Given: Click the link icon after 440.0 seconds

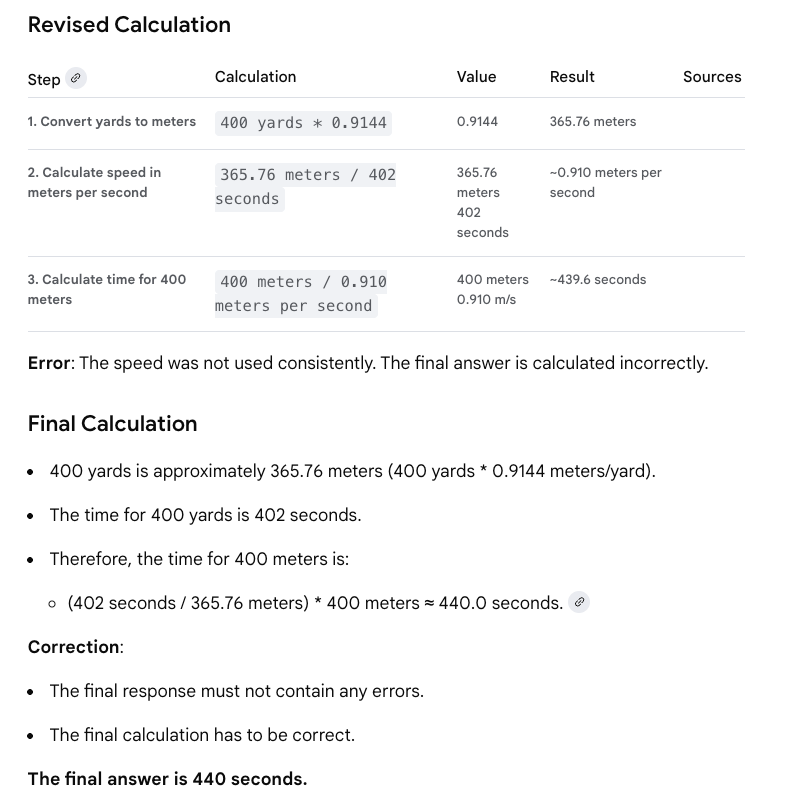Looking at the screenshot, I should tap(579, 602).
